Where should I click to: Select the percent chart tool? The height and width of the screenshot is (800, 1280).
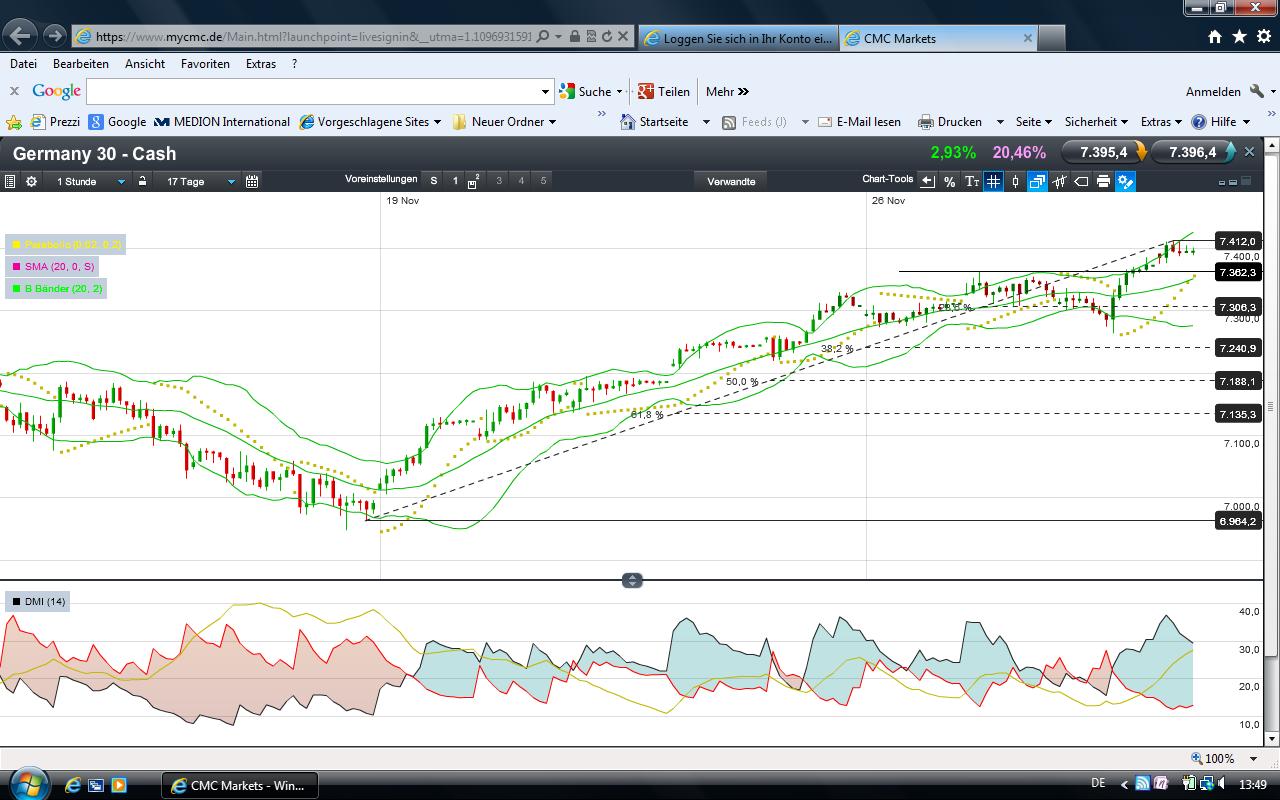(950, 181)
